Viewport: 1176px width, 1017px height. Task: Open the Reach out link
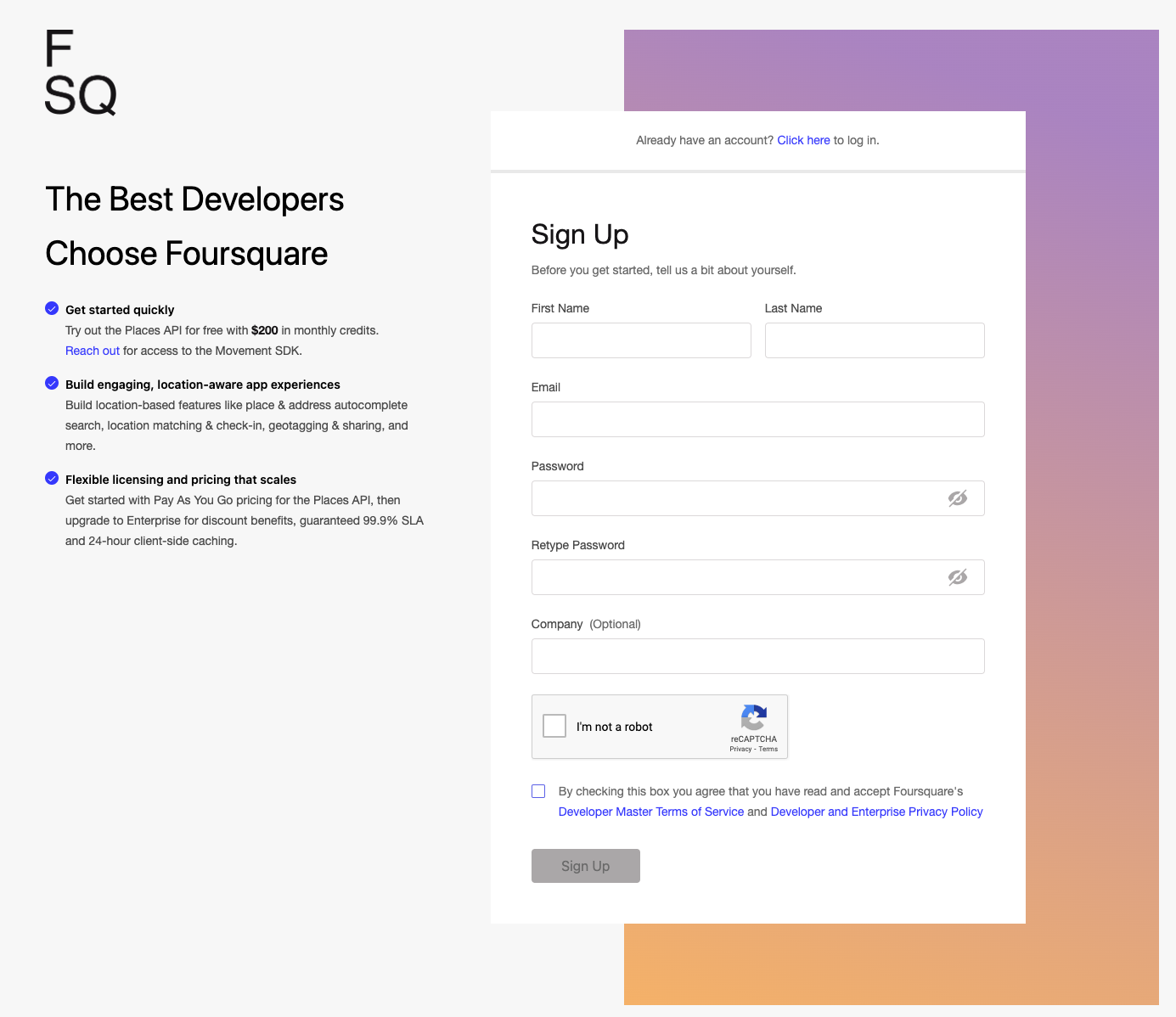tap(93, 351)
